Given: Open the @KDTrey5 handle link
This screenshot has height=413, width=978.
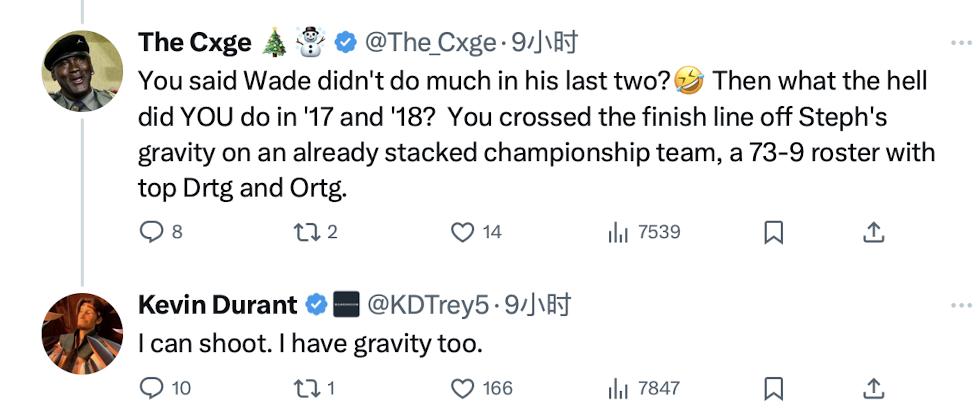Looking at the screenshot, I should (432, 305).
